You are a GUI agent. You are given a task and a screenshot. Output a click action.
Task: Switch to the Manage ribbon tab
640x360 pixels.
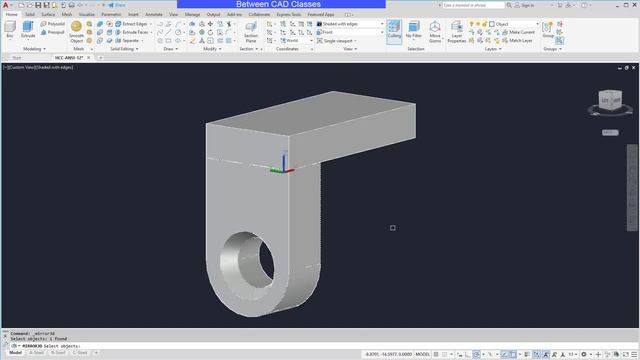(x=192, y=14)
